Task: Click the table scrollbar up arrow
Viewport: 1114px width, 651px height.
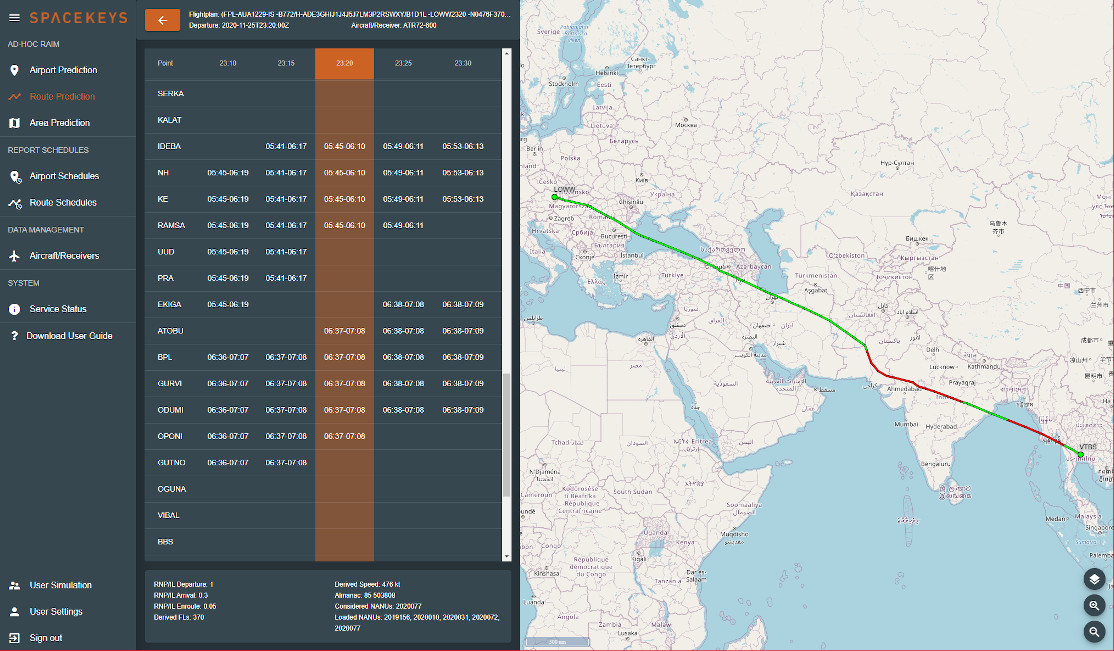Action: [x=507, y=53]
